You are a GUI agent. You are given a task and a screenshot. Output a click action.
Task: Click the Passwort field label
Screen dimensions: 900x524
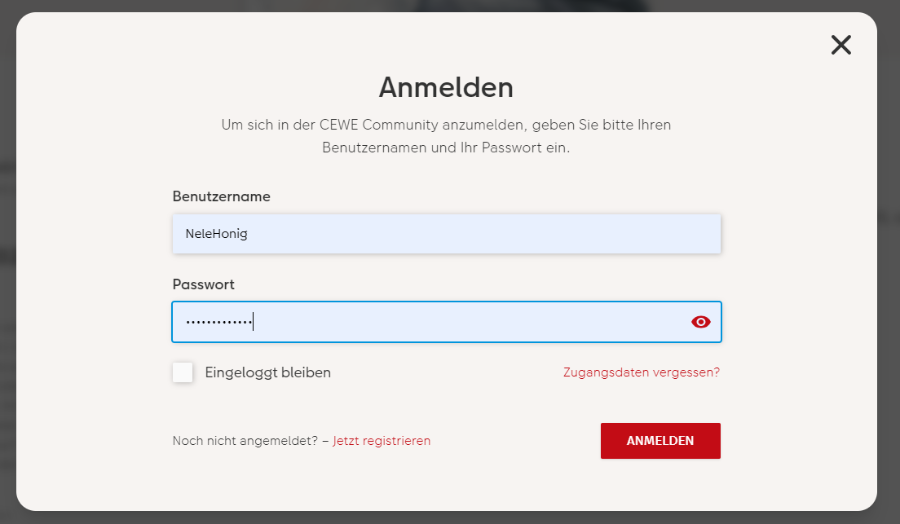pos(203,285)
